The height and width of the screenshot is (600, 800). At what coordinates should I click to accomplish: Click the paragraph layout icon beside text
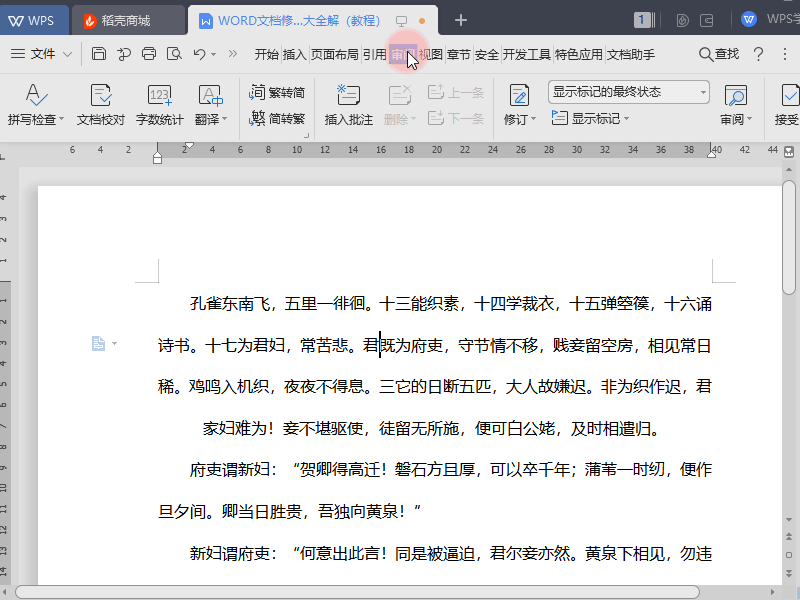98,343
